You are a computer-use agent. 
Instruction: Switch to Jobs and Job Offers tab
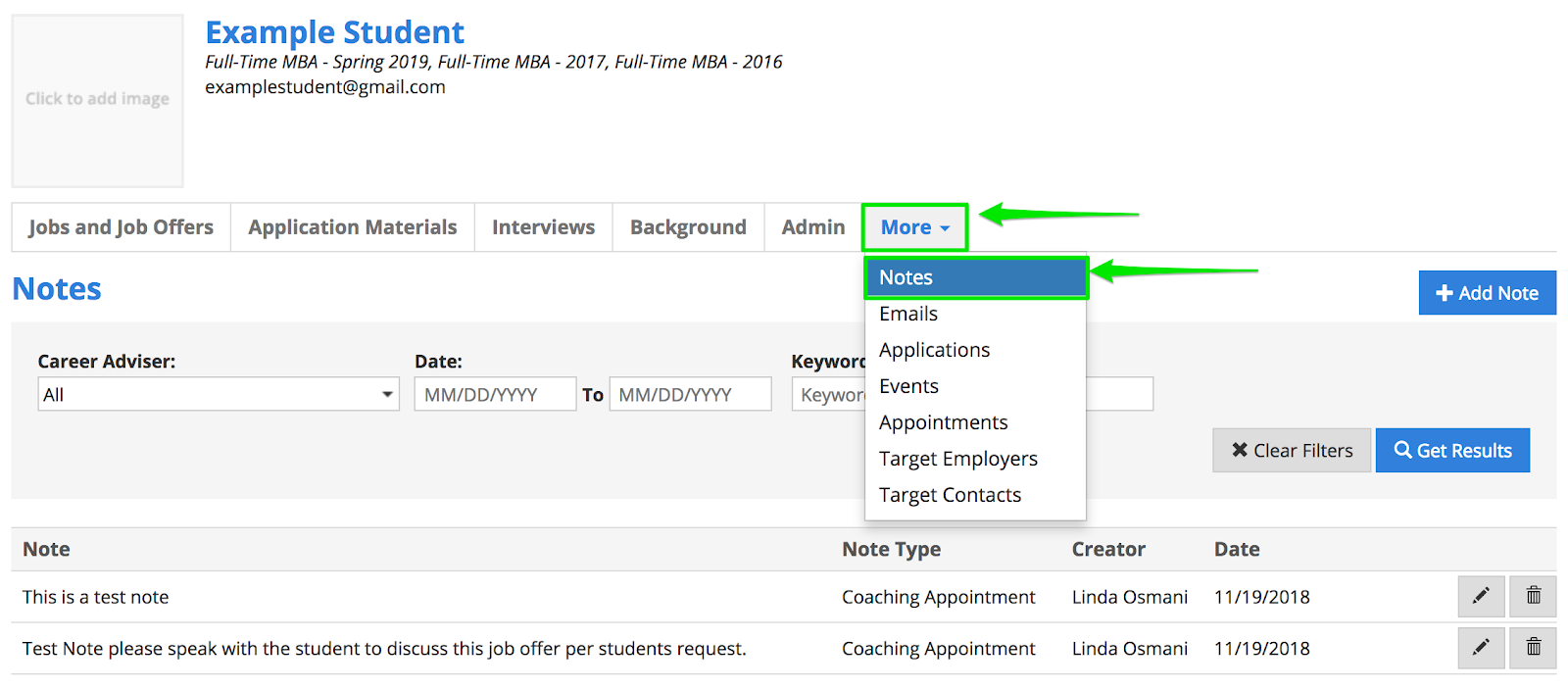coord(121,227)
